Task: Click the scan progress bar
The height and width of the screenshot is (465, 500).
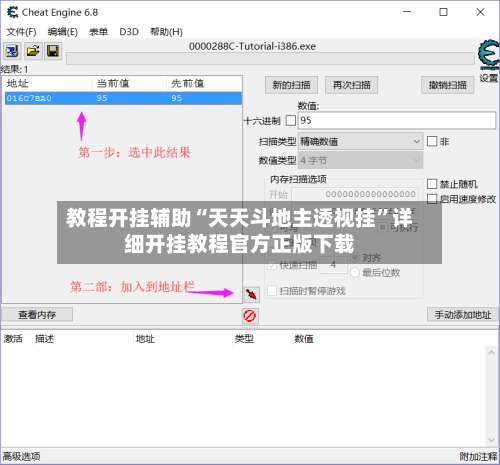Action: [x=270, y=59]
